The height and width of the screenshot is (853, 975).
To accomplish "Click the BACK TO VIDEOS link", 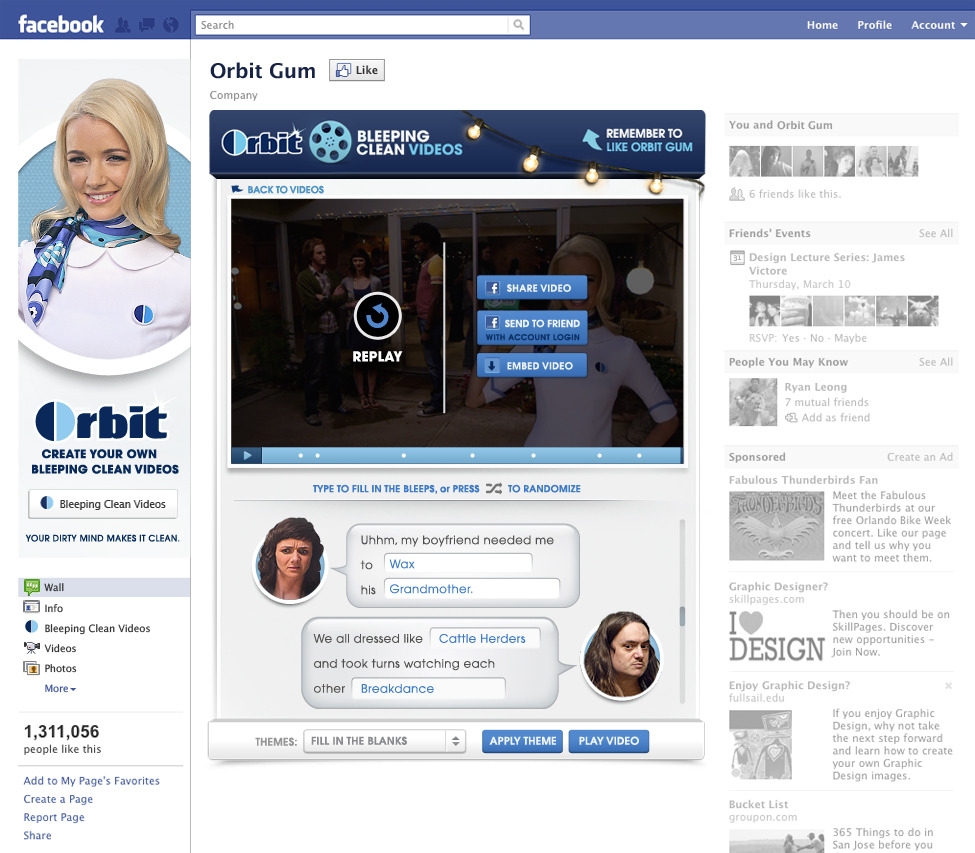I will (x=278, y=190).
